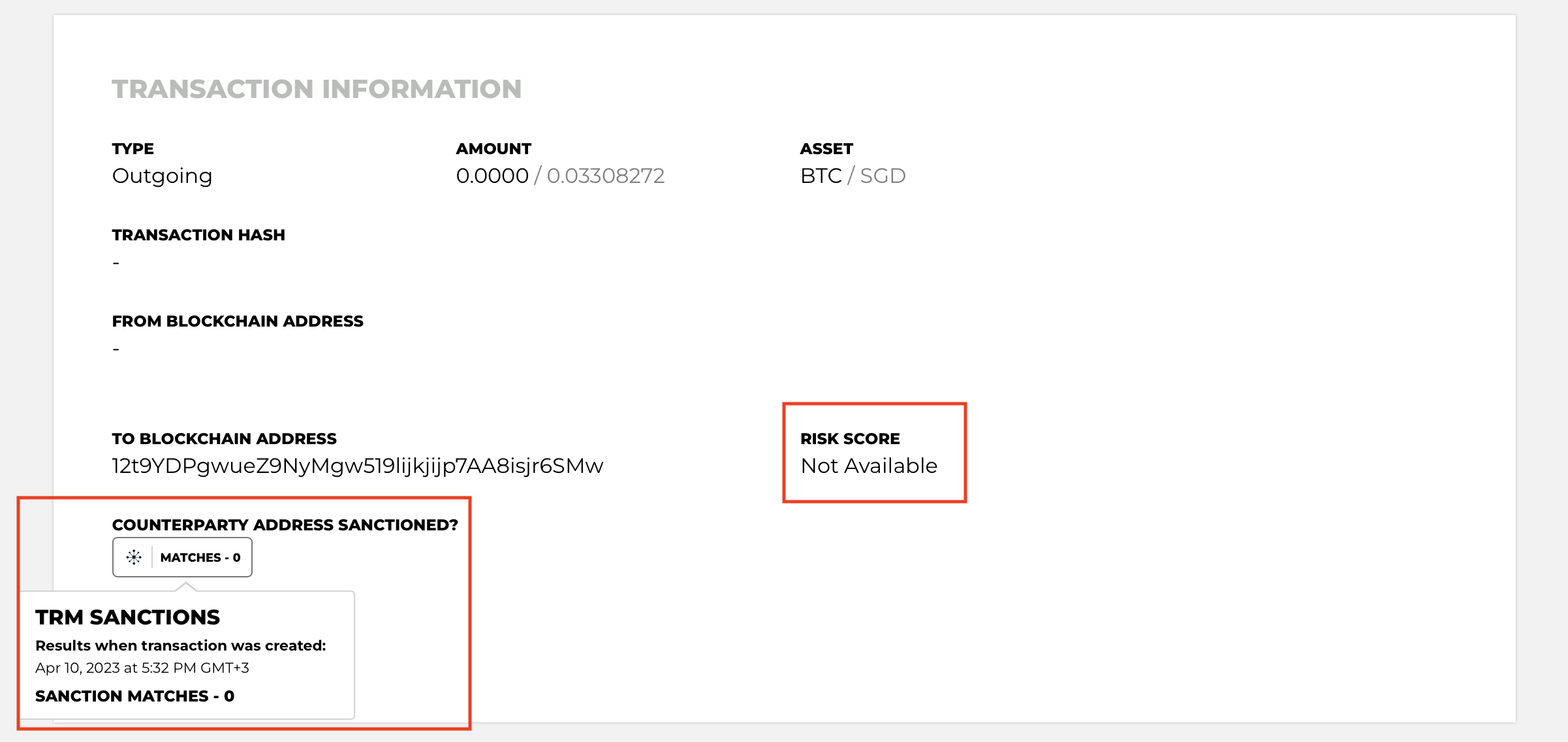Click the SANCTION MATCHES - 0 tooltip text
Viewport: 1568px width, 742px height.
[134, 696]
